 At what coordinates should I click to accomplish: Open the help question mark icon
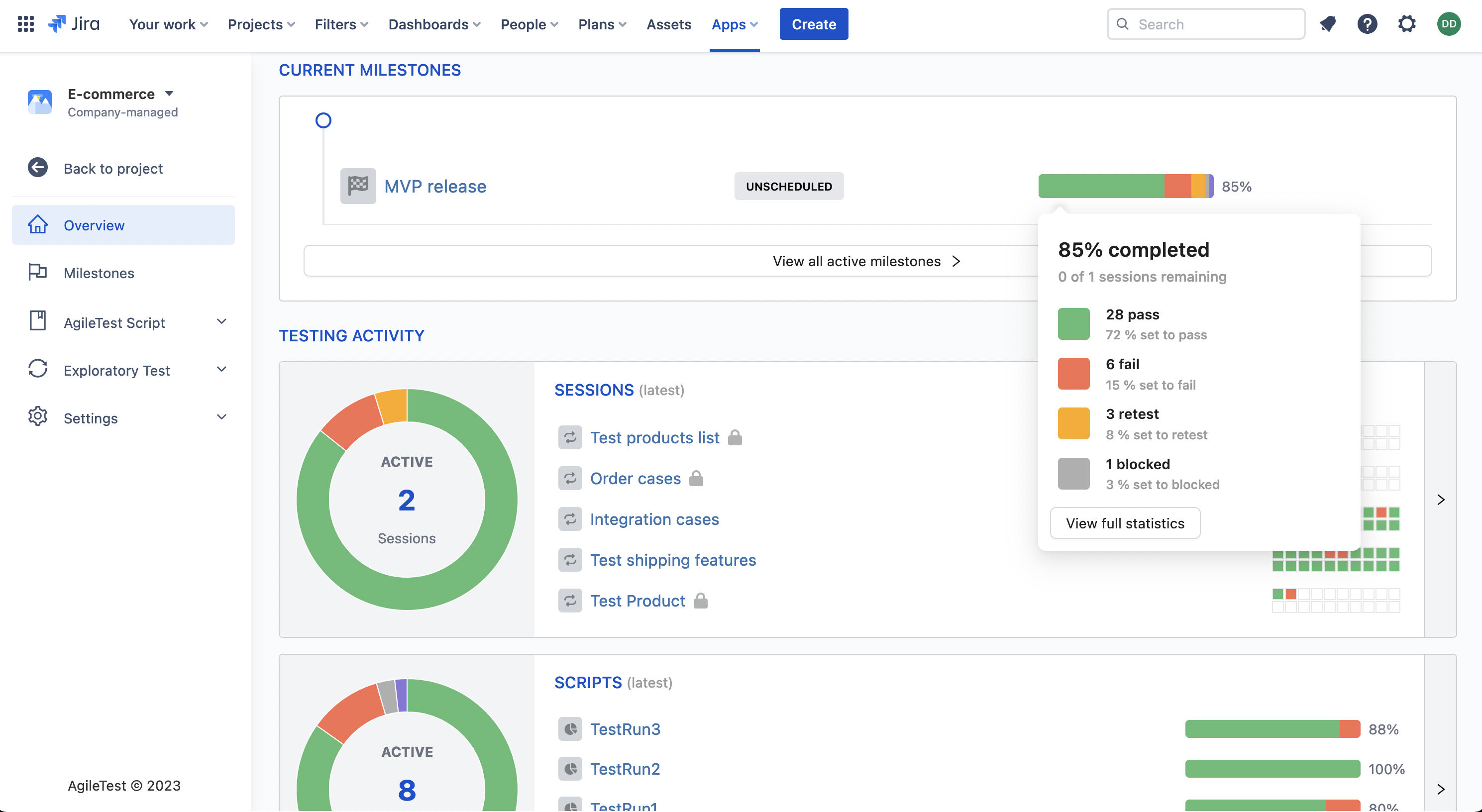1367,24
